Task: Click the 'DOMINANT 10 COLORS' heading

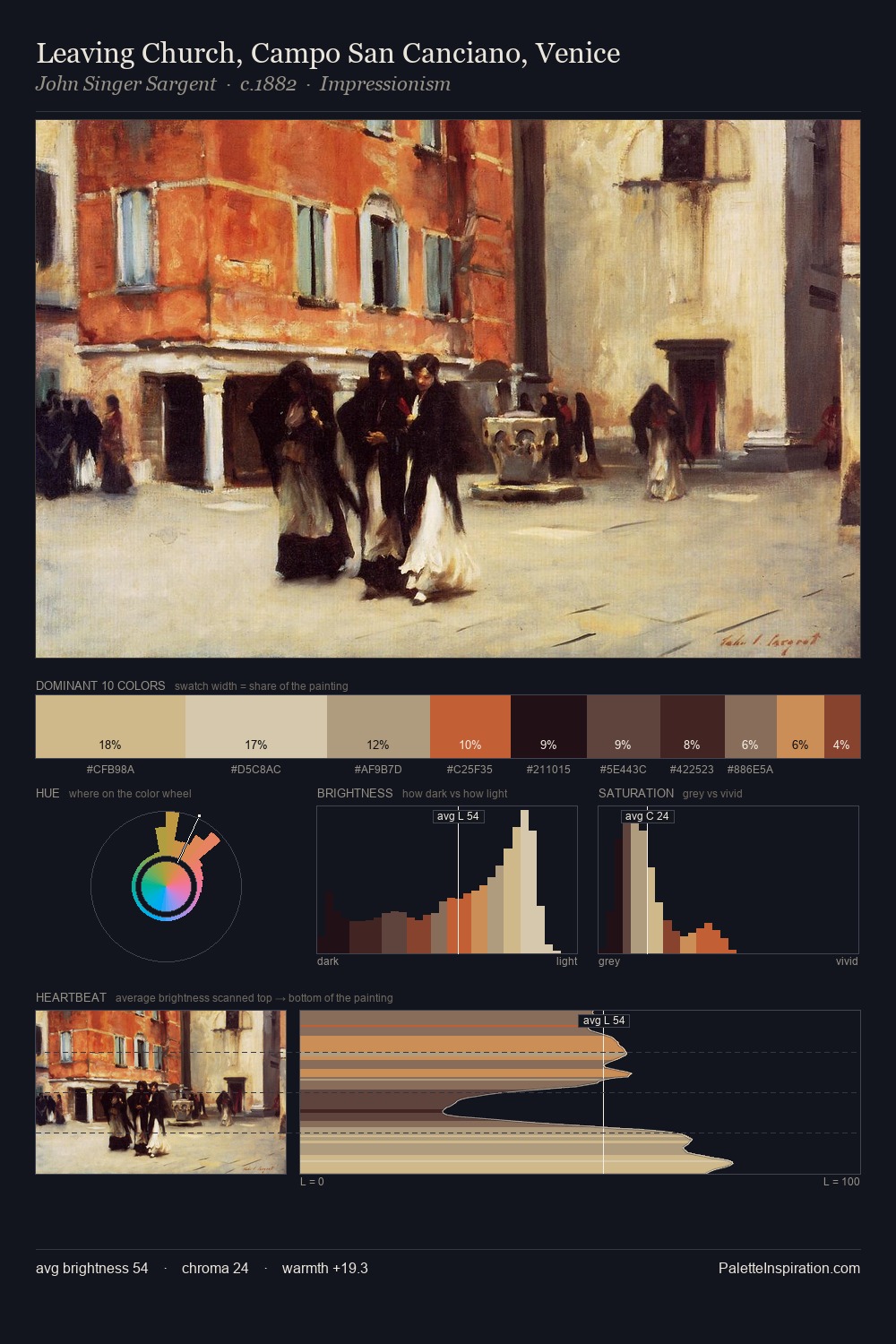Action: point(100,685)
